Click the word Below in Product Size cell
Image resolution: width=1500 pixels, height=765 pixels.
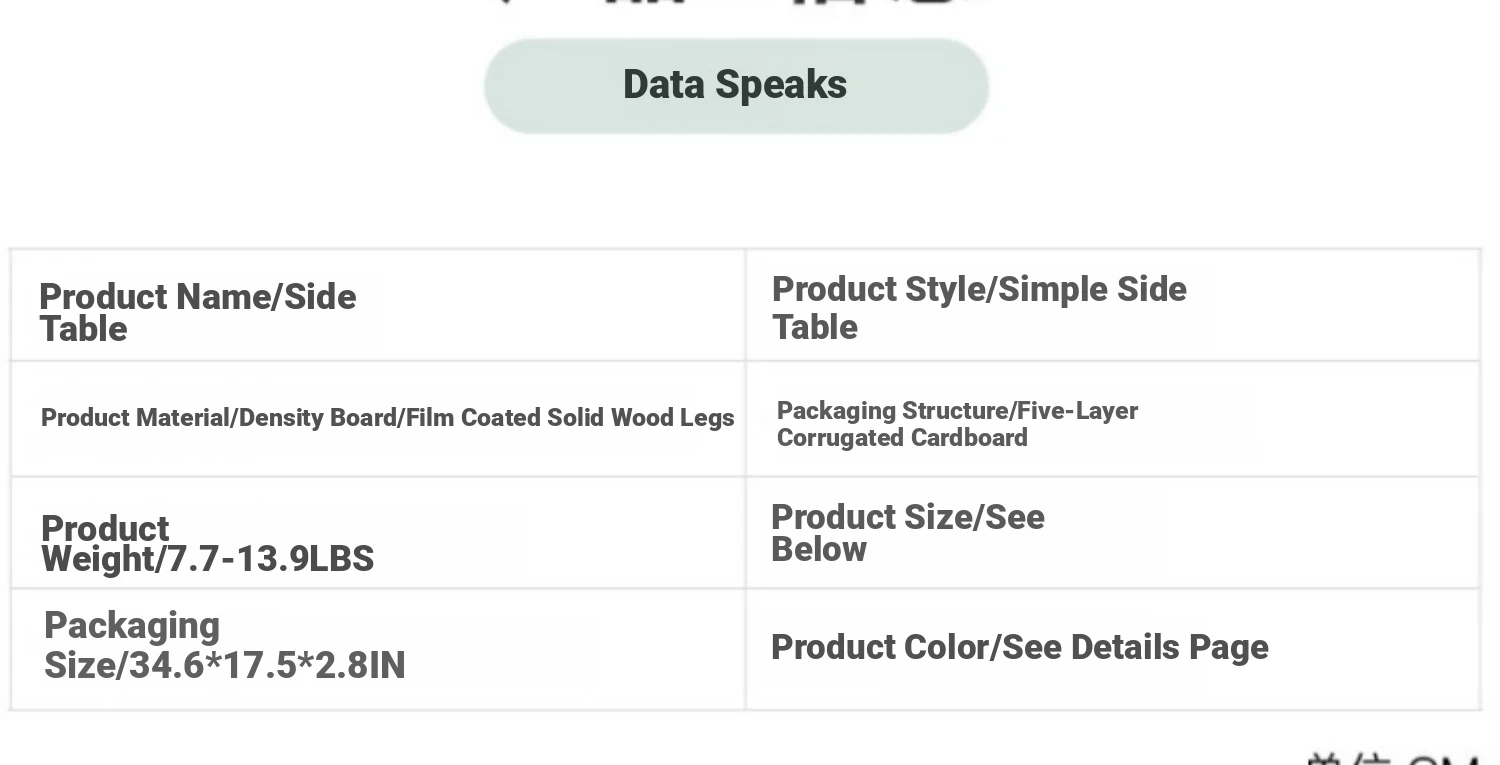coord(819,549)
